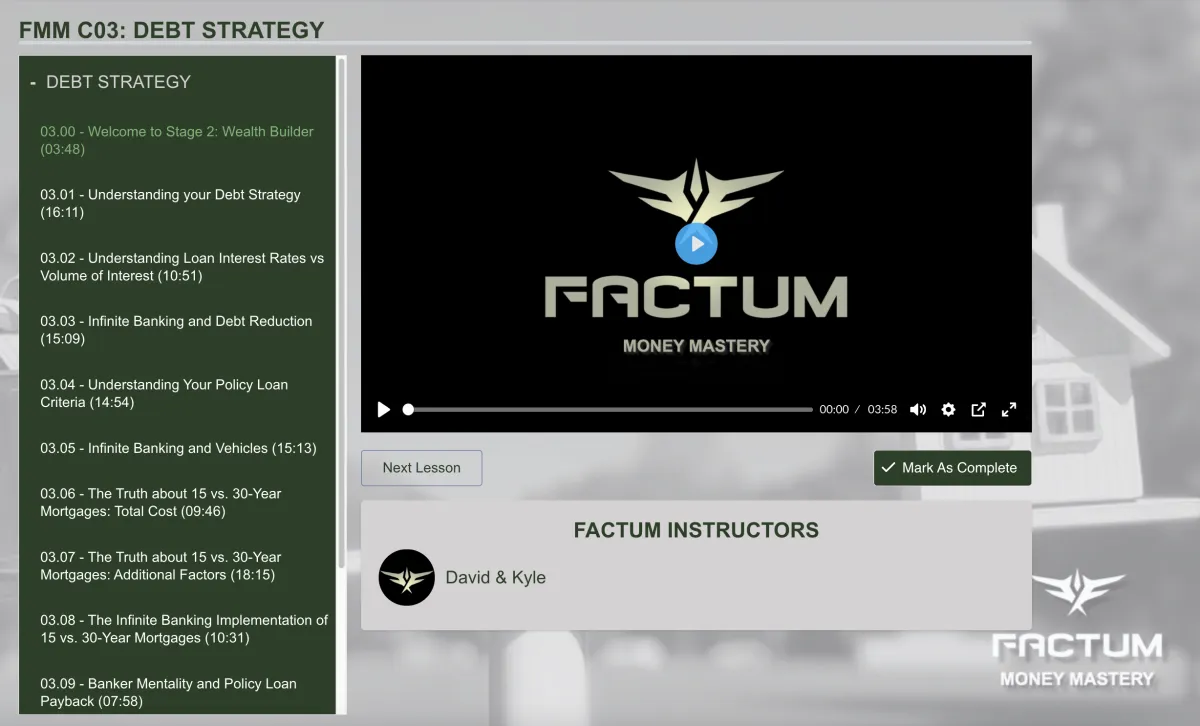Play the video with center blue play button
Image resolution: width=1200 pixels, height=726 pixels.
click(696, 243)
